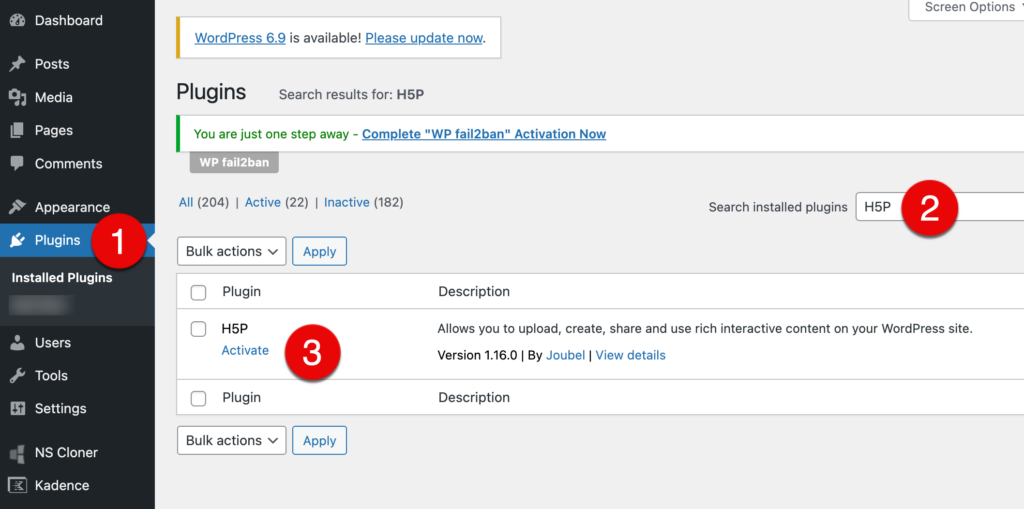Viewport: 1024px width, 509px height.
Task: Click the Tools wrench icon
Action: [x=17, y=375]
